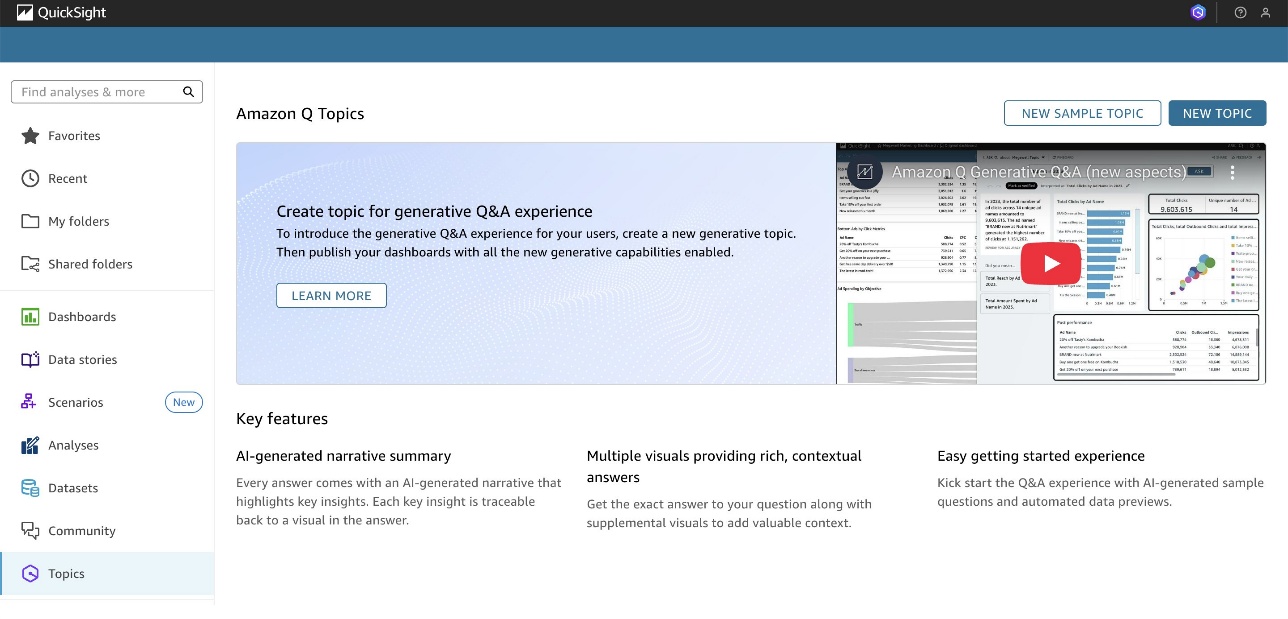Click the Amazon Q Topics heading
This screenshot has width=1288, height=619.
(x=300, y=114)
